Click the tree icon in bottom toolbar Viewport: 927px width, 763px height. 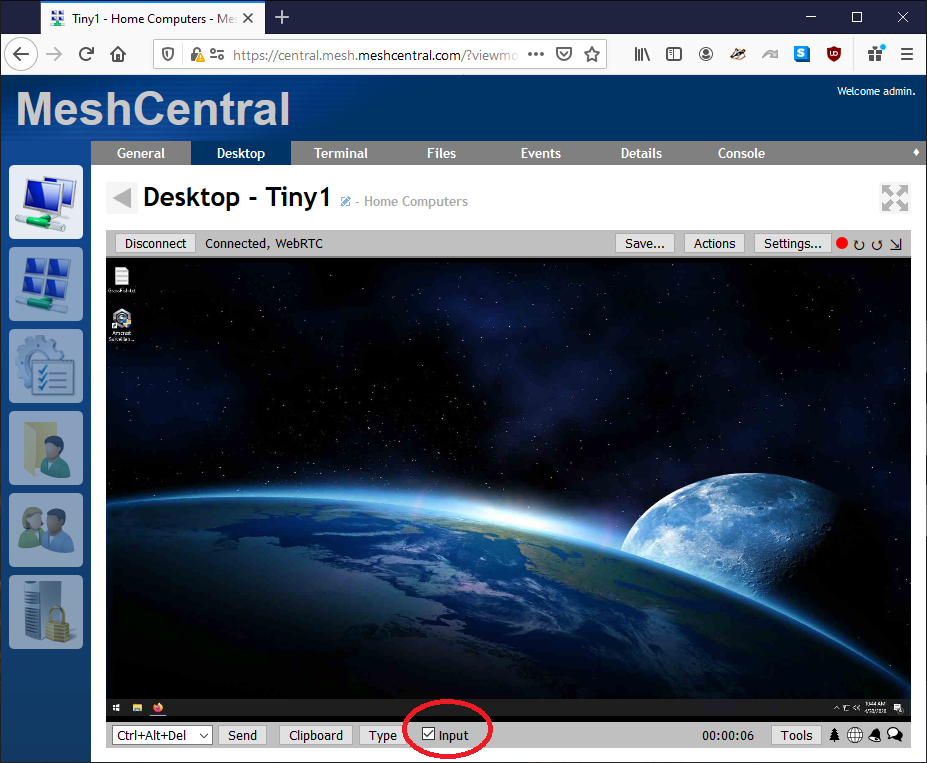(834, 735)
